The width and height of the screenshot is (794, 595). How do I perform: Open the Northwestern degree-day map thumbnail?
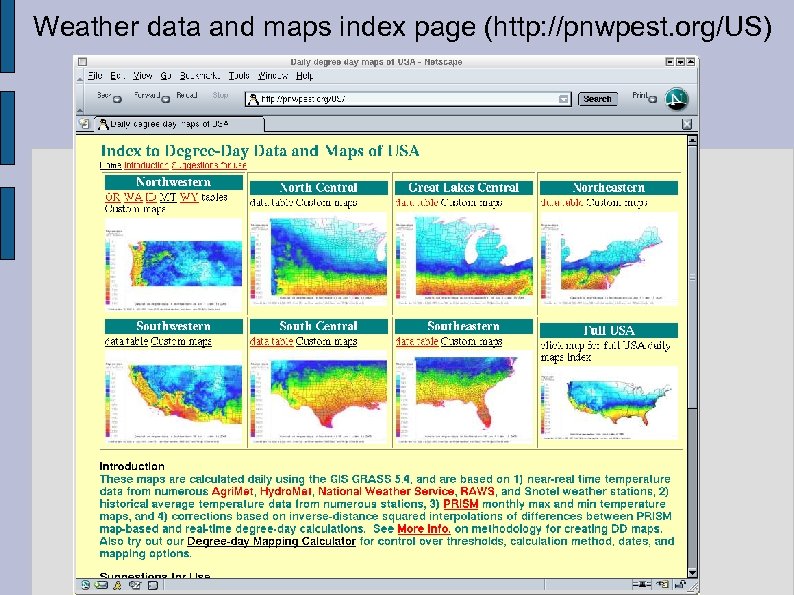[x=173, y=265]
